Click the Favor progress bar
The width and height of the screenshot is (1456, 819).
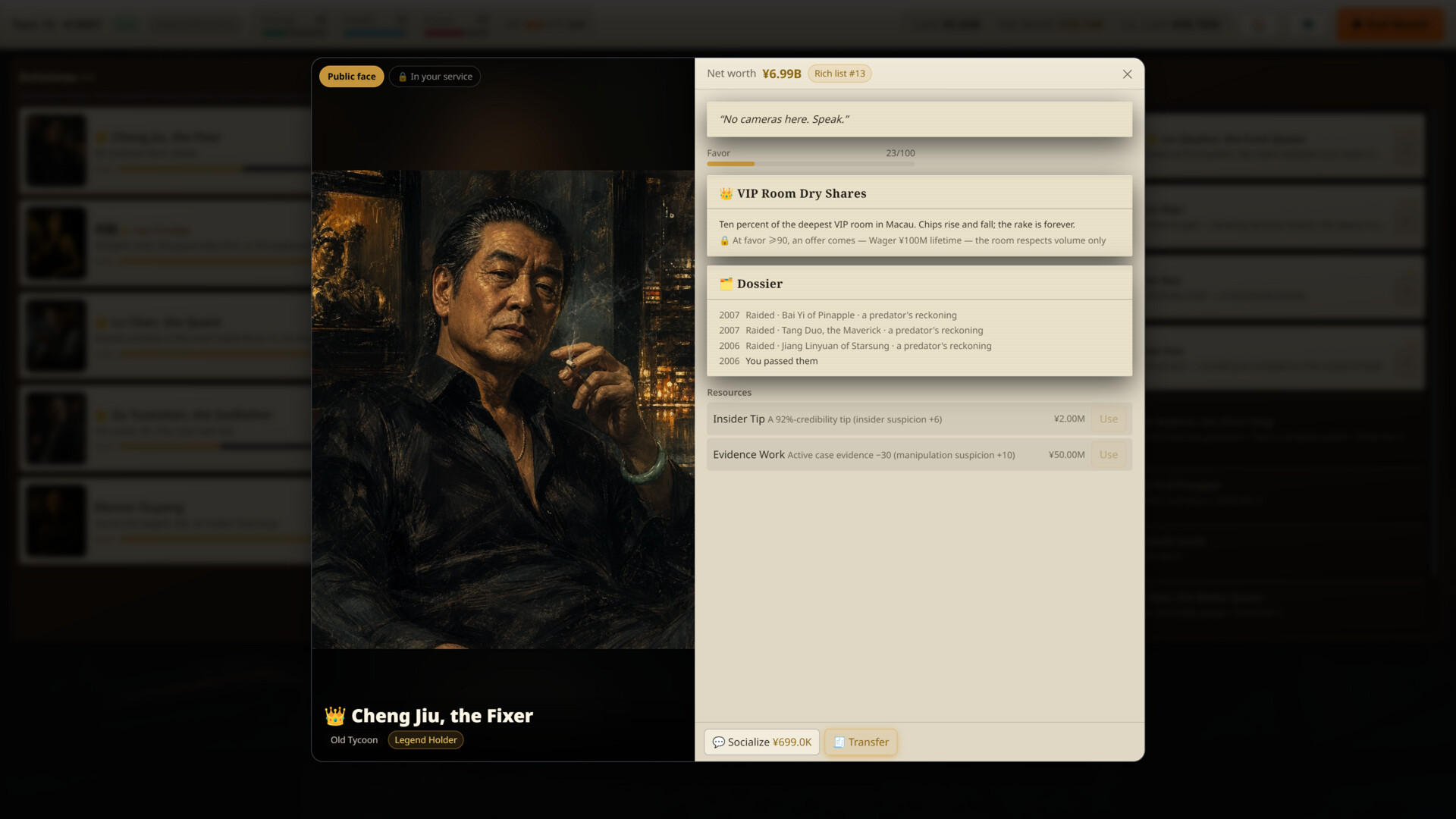[811, 164]
